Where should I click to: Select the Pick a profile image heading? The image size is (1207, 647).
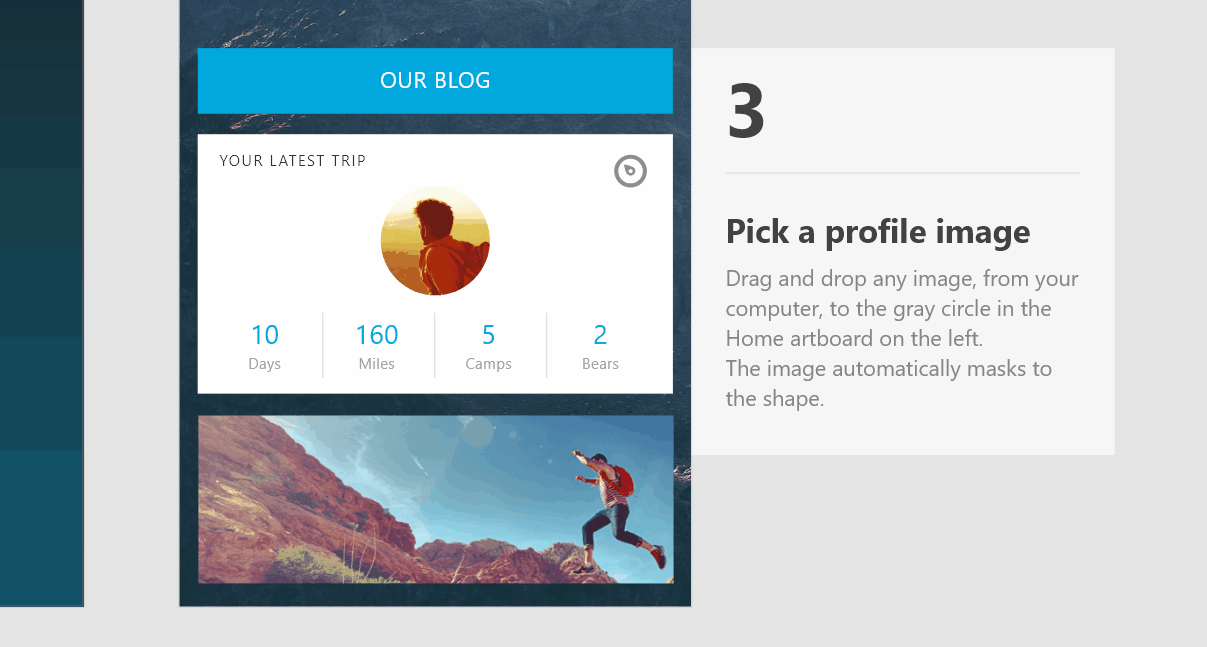tap(878, 232)
